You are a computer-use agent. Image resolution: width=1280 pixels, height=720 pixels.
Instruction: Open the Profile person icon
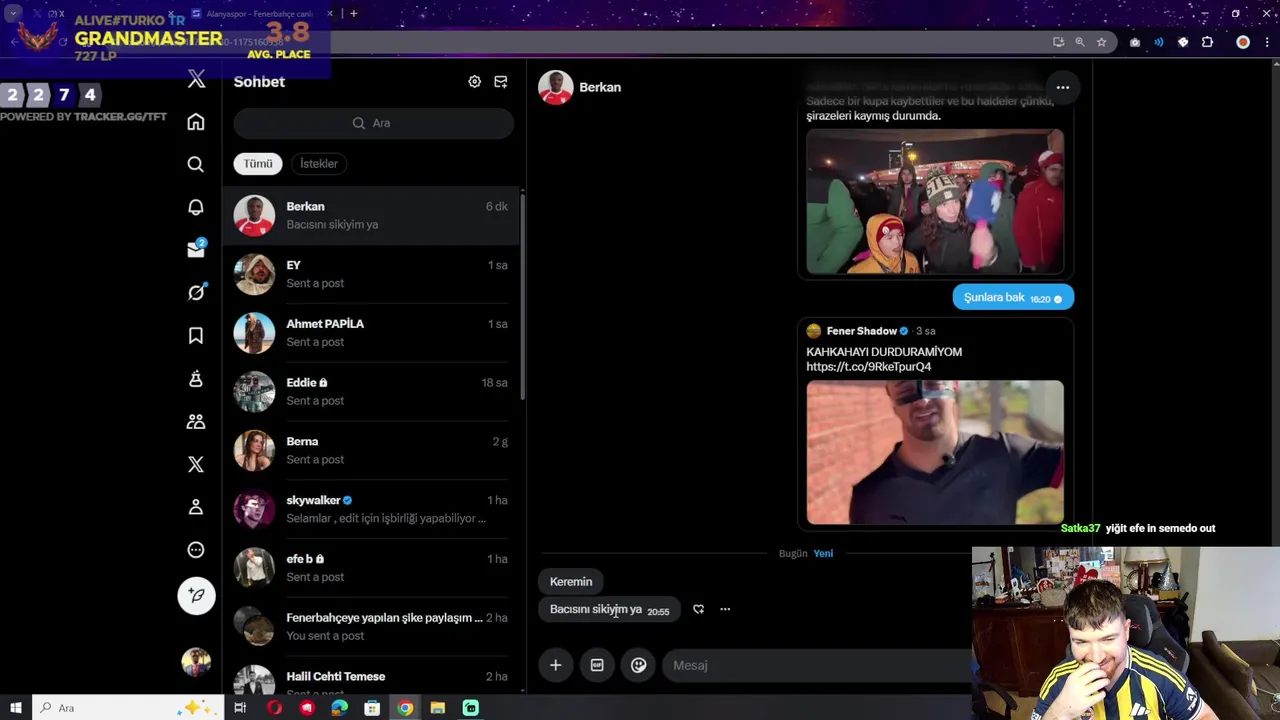[x=196, y=507]
